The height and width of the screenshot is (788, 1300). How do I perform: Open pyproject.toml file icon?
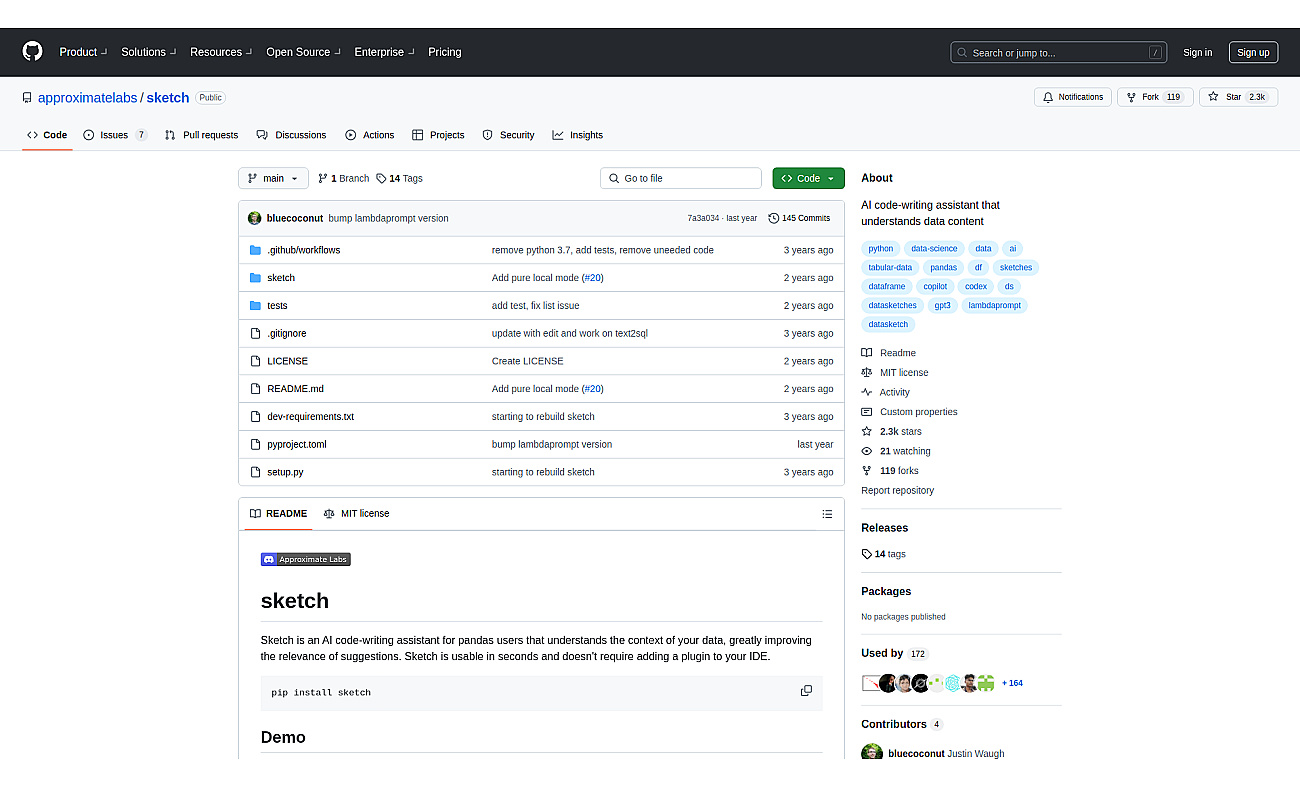256,444
